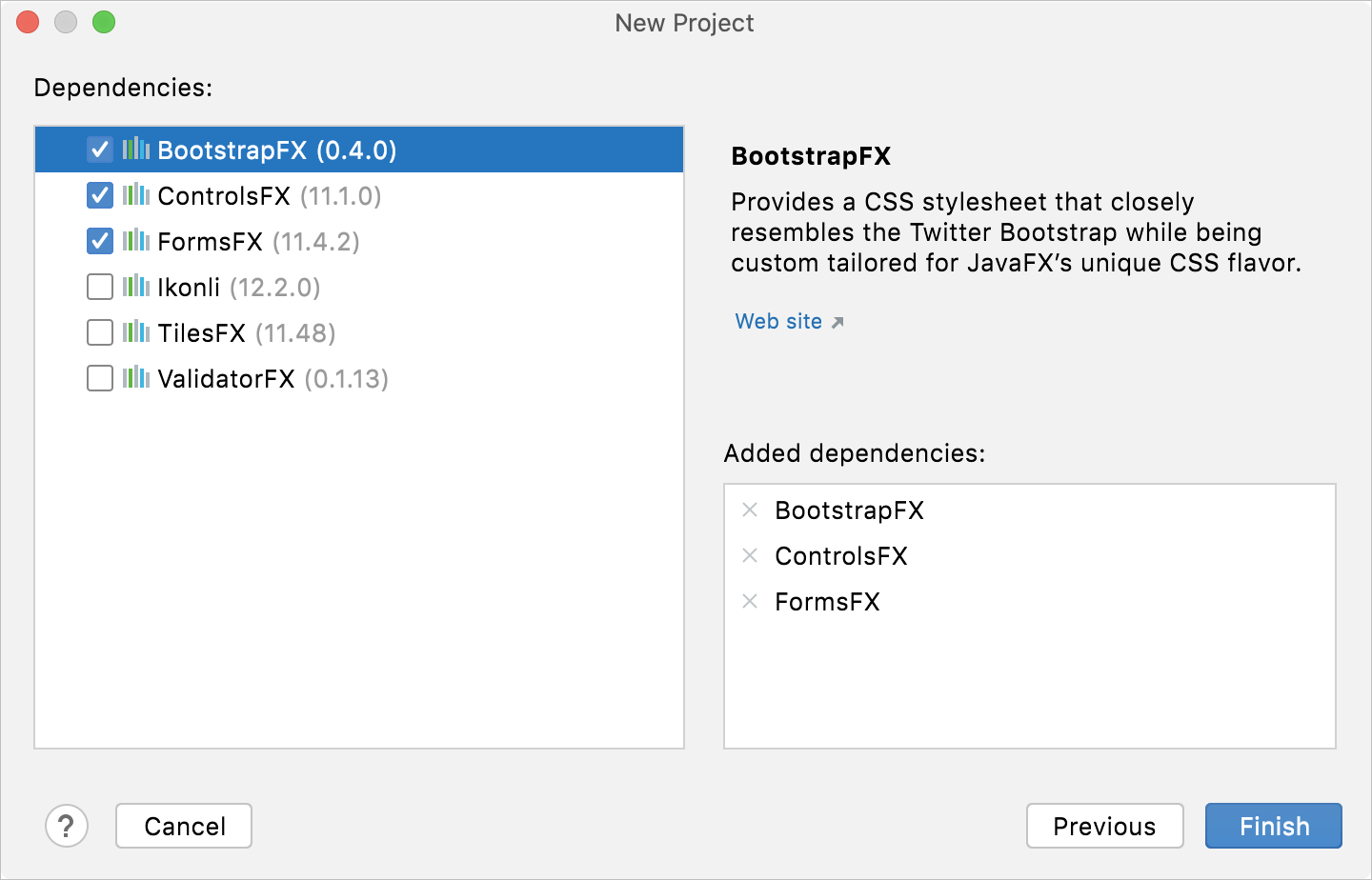The image size is (1372, 880).
Task: Select the Ikonli (12.2.0) row
Action: click(x=359, y=287)
